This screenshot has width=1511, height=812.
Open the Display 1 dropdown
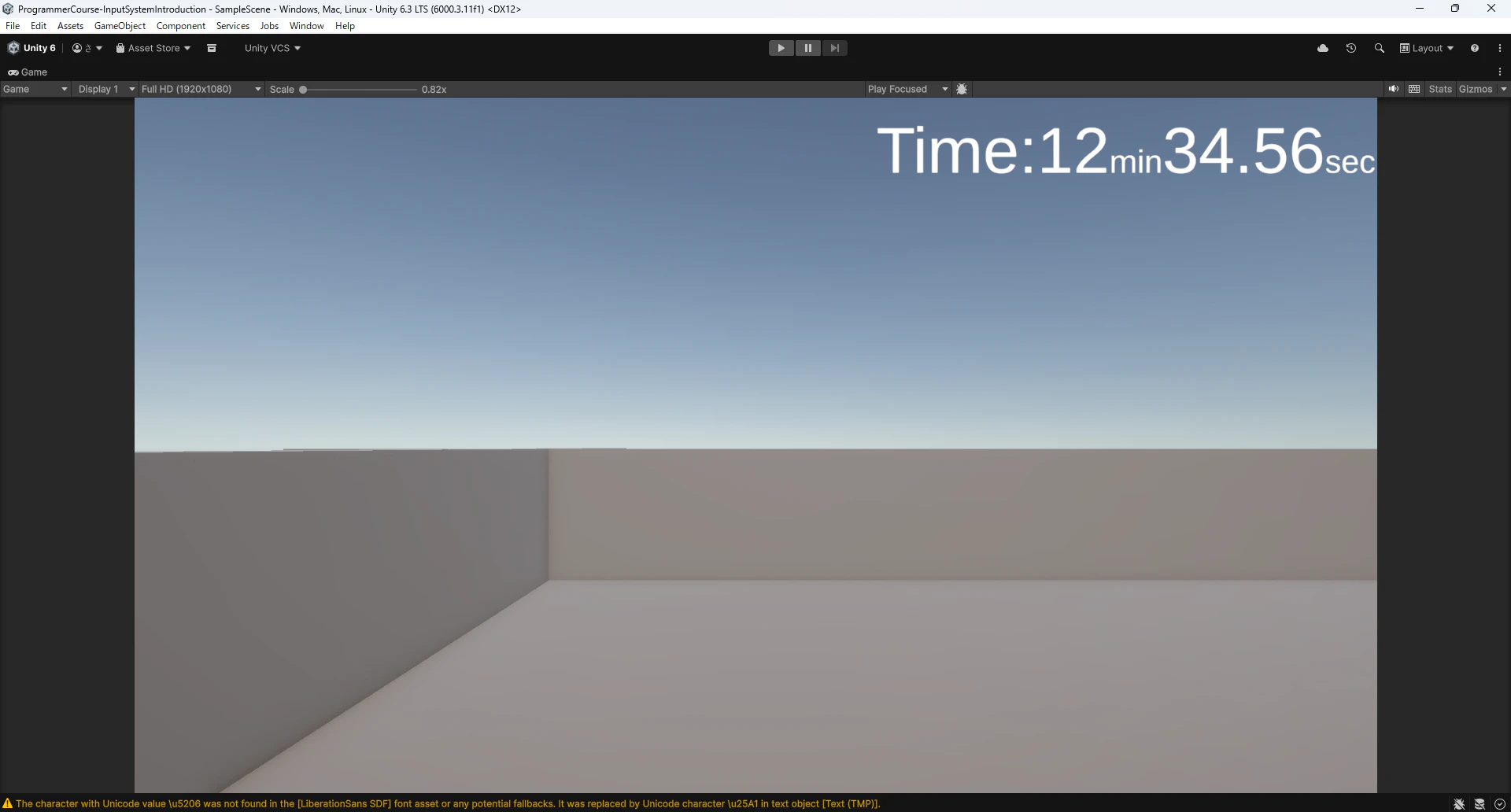click(x=106, y=89)
